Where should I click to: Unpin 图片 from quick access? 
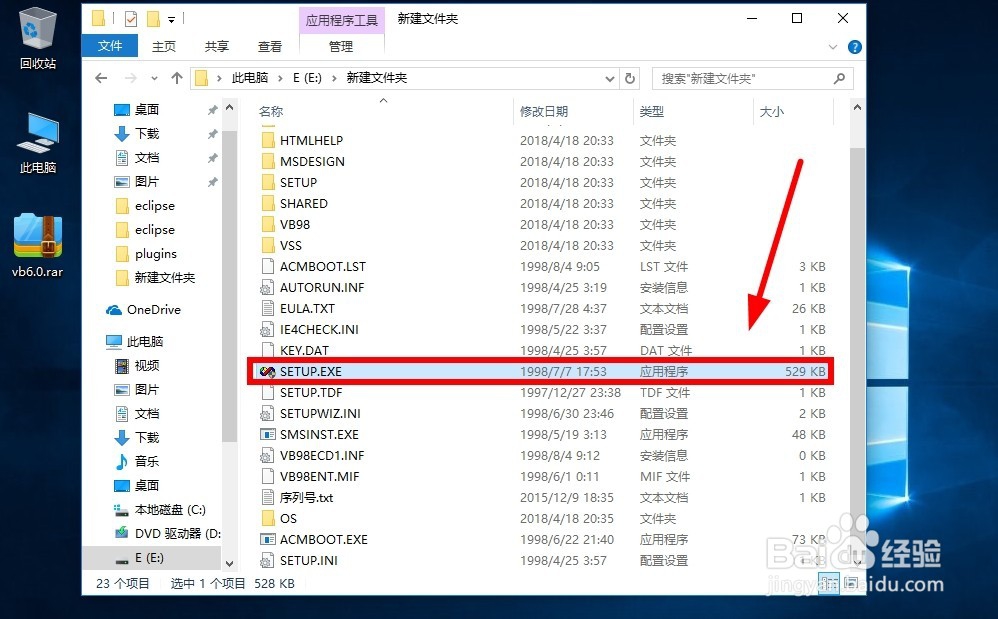click(213, 182)
